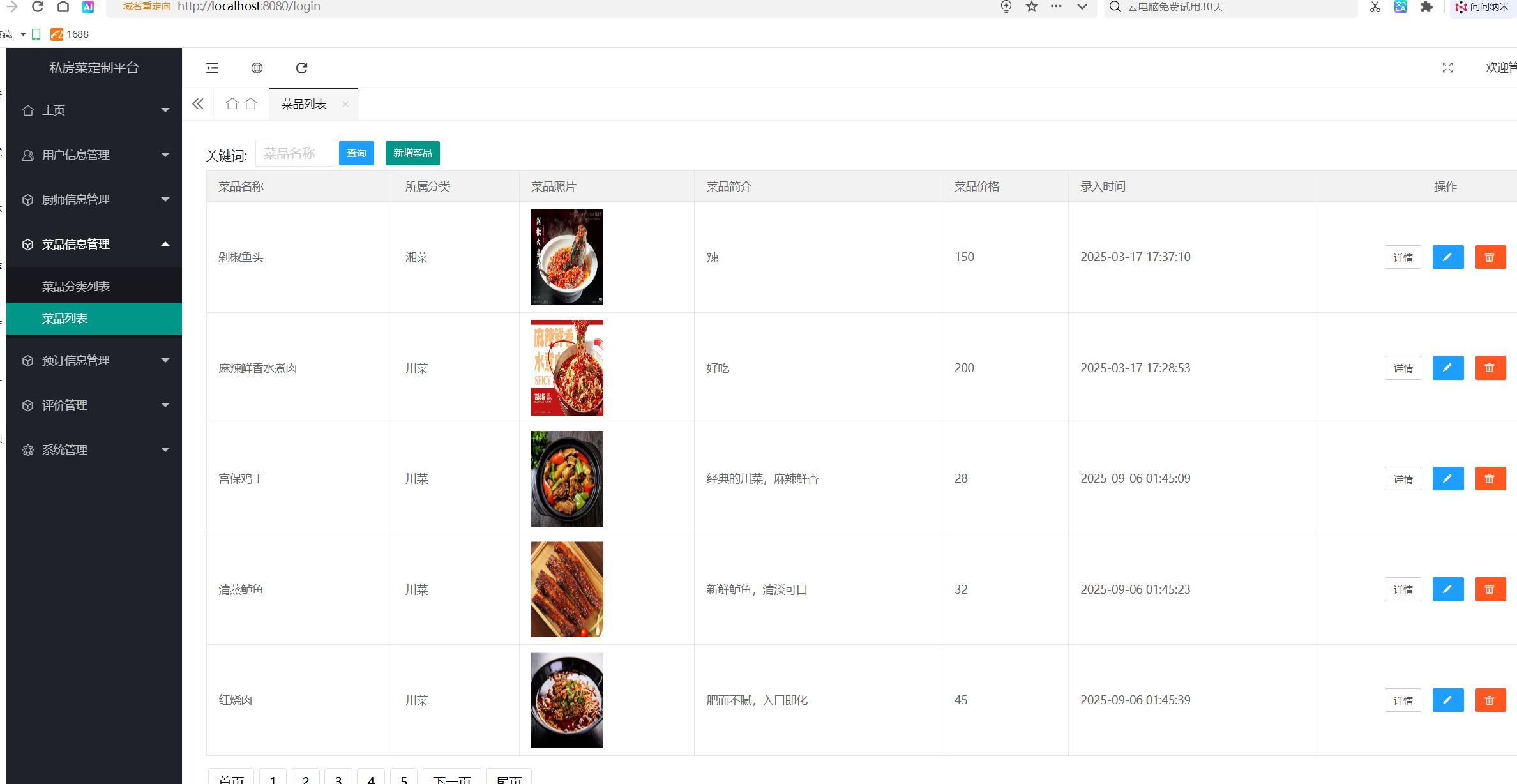Click the double-chevron tabs scroll-left icon
1517x784 pixels.
(x=198, y=104)
